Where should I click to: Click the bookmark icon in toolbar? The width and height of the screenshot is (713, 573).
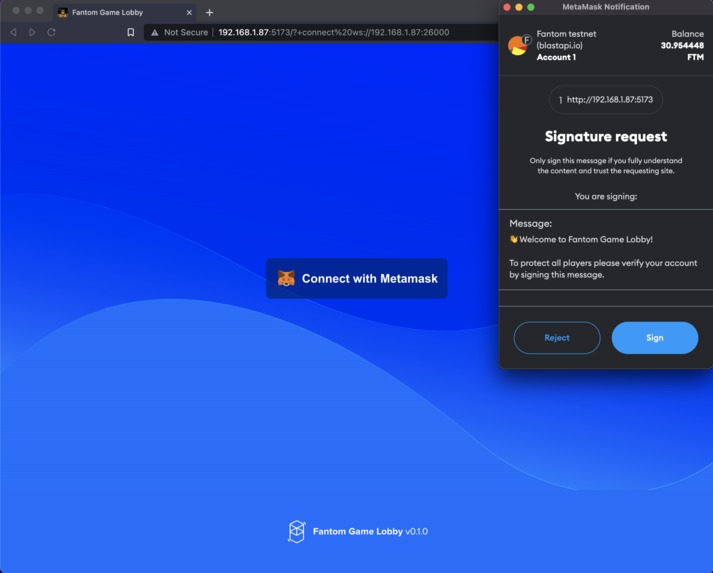(131, 32)
